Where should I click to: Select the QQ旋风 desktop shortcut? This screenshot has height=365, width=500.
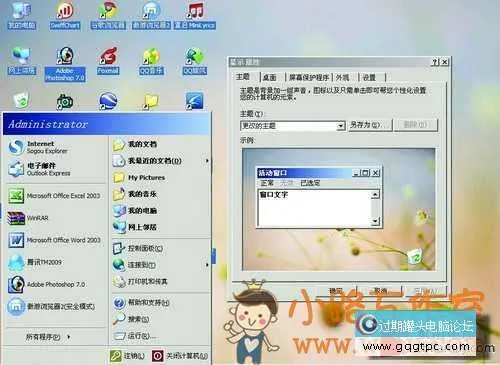[x=195, y=61]
